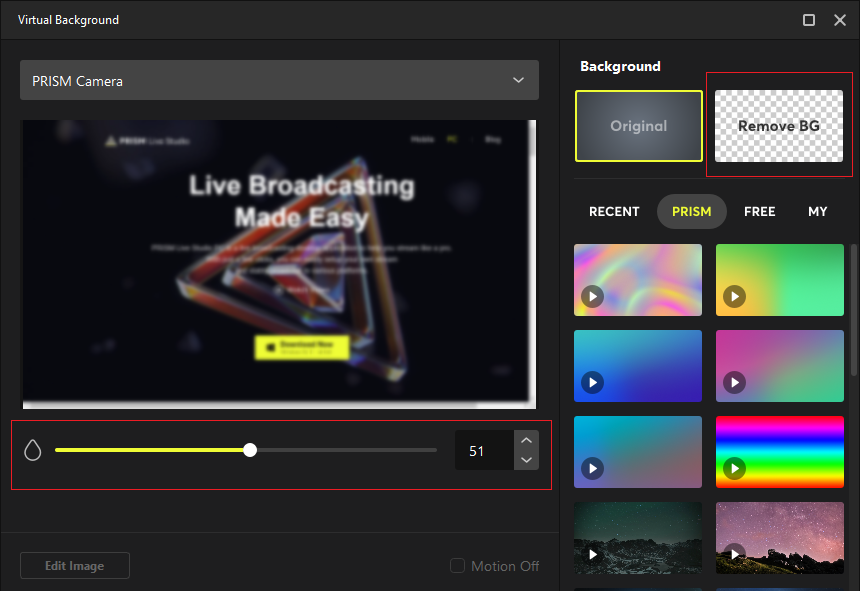Screen dimensions: 860x591
Task: Click the water droplet opacity icon
Action: [x=32, y=449]
